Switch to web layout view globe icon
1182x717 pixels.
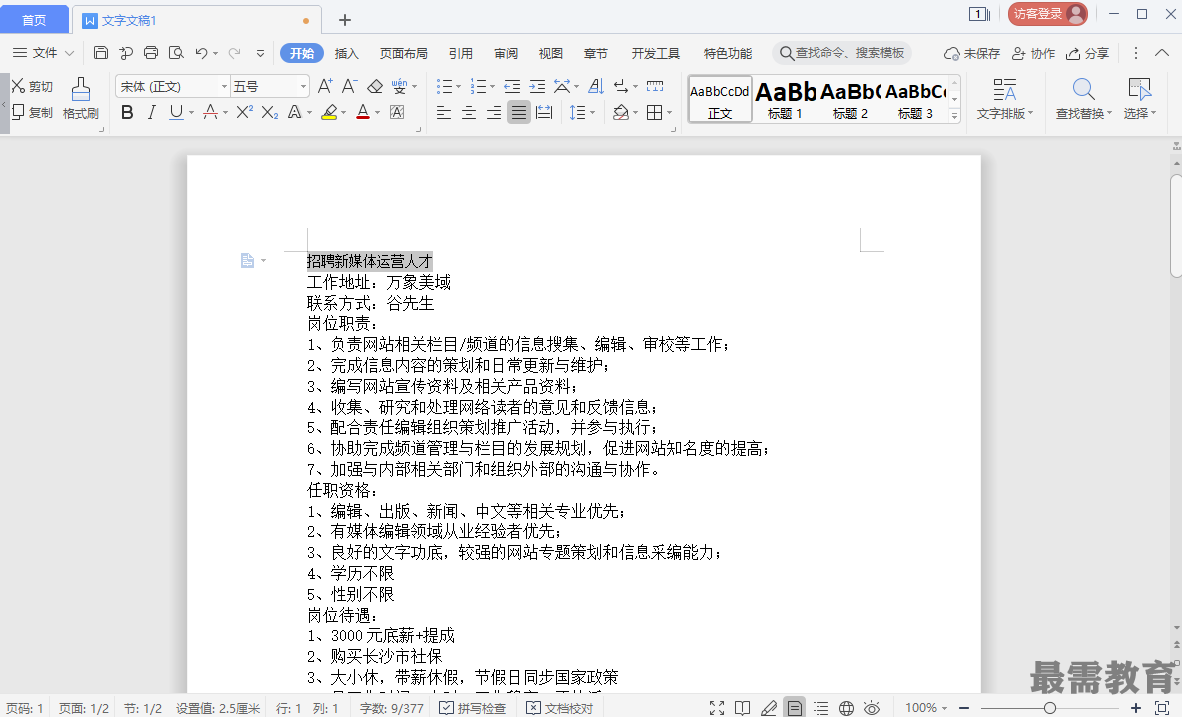847,707
